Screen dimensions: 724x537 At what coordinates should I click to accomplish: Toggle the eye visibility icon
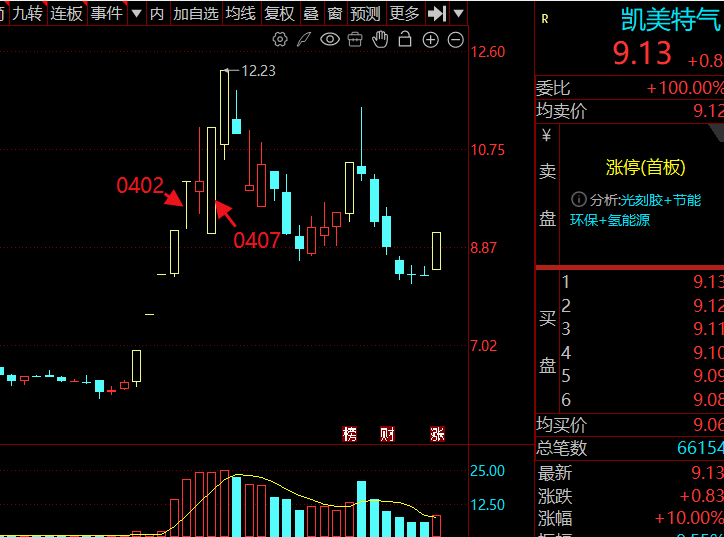(x=330, y=40)
